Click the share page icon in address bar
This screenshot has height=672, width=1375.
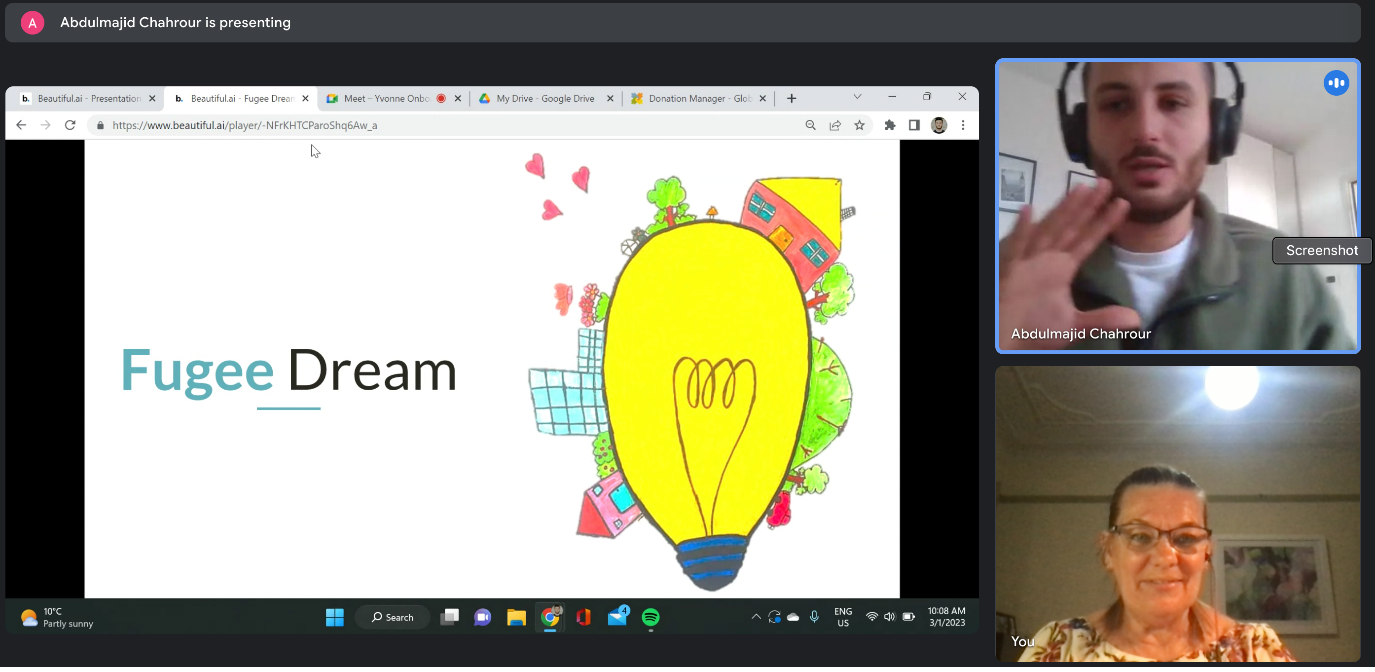tap(835, 125)
